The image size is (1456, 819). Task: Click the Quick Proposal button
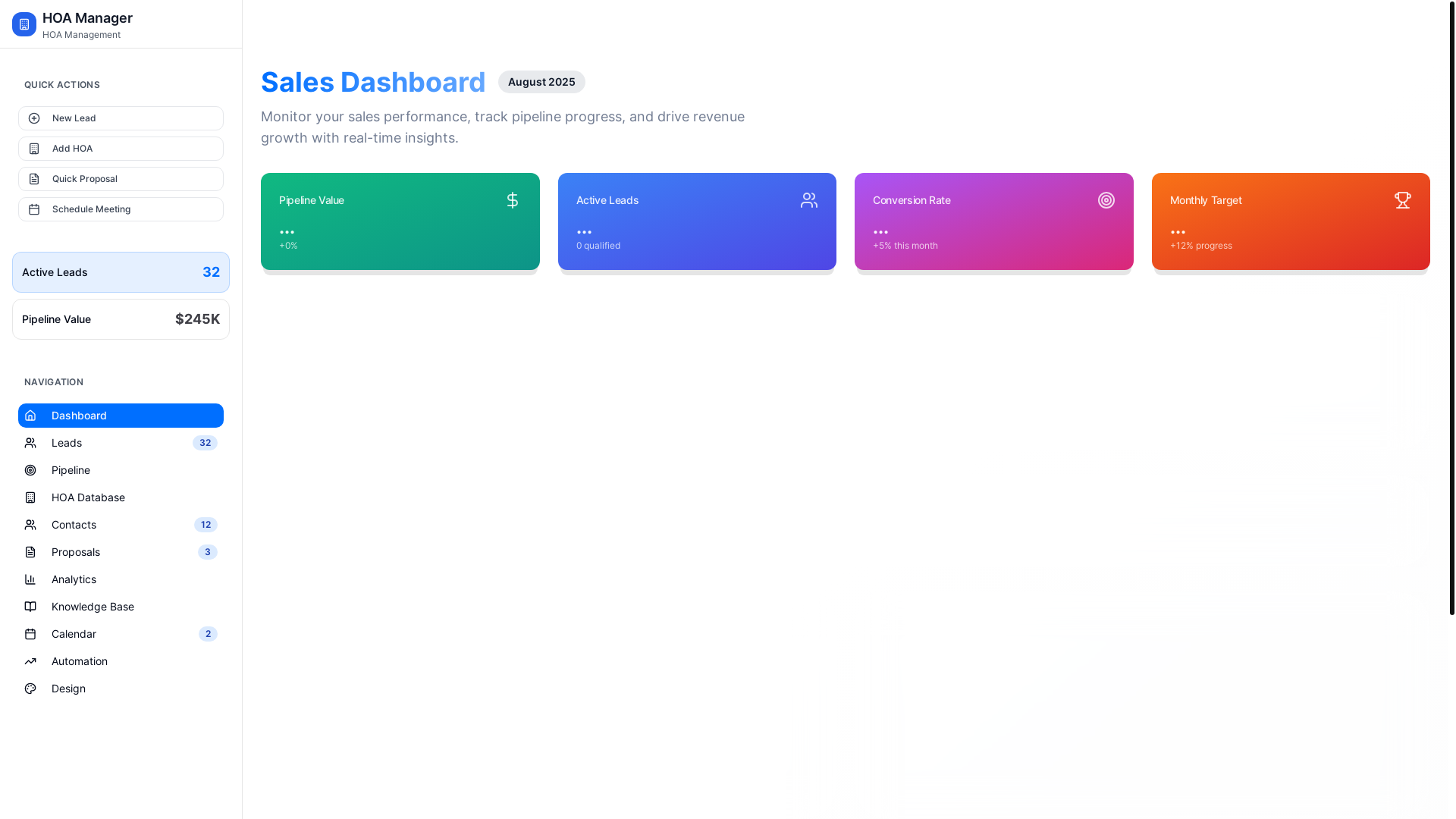coord(121,179)
